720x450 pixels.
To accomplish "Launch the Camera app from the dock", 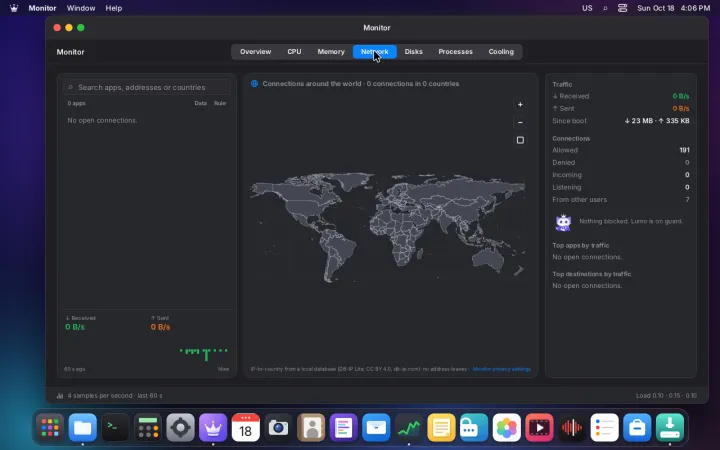I will click(278, 428).
